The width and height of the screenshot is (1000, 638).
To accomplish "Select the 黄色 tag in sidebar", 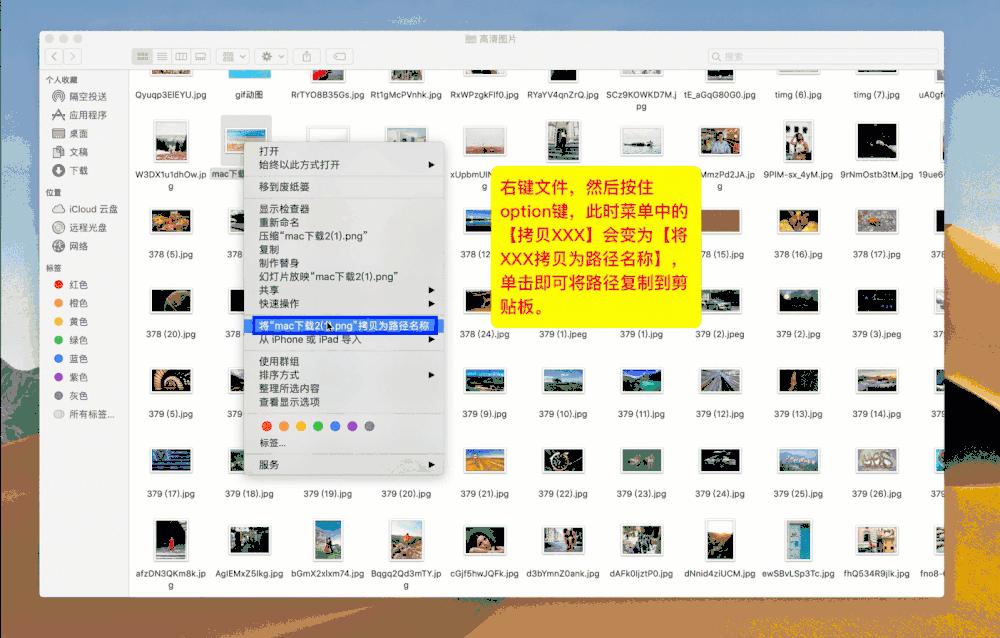I will (70, 322).
